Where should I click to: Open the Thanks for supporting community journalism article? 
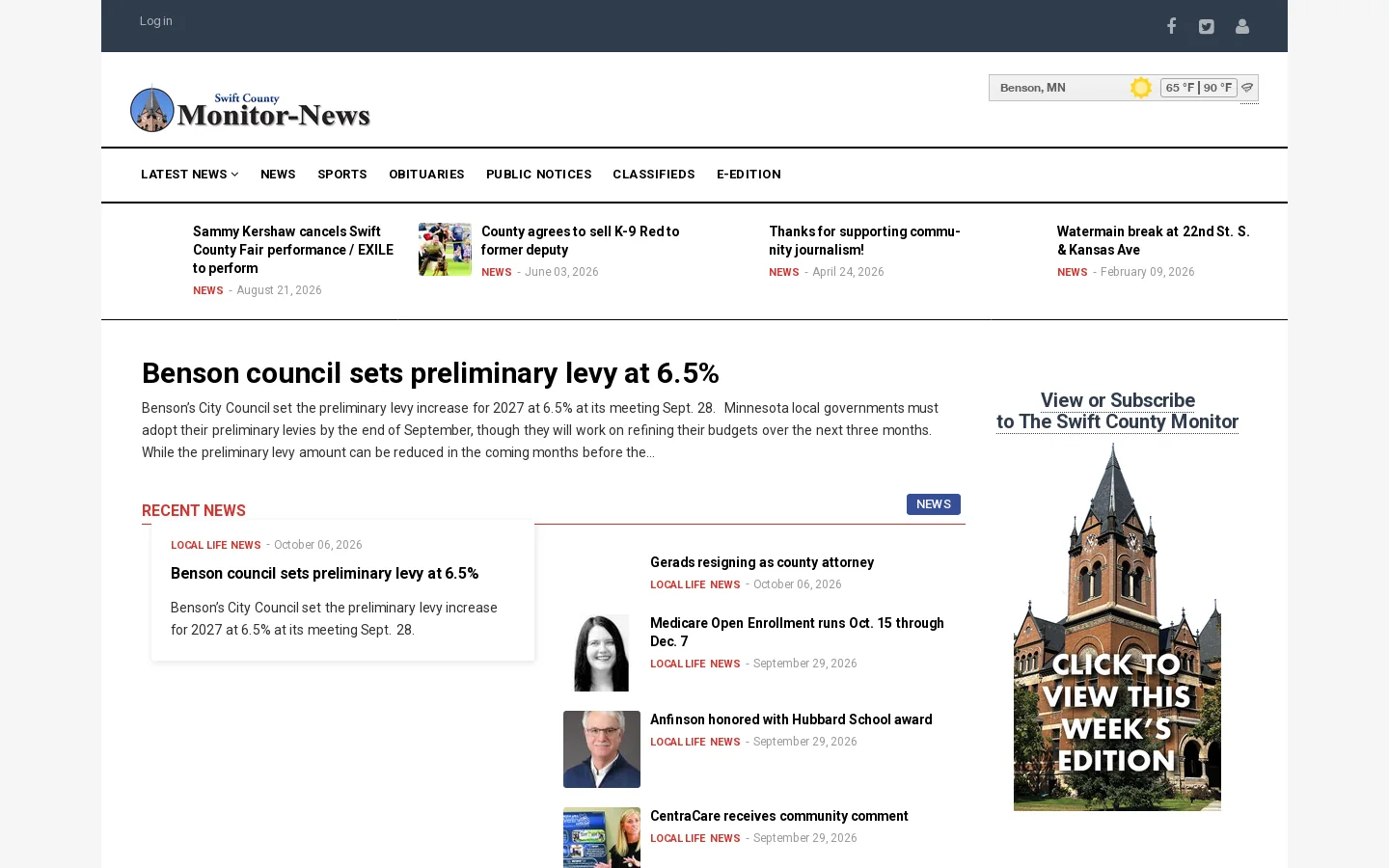(x=864, y=240)
